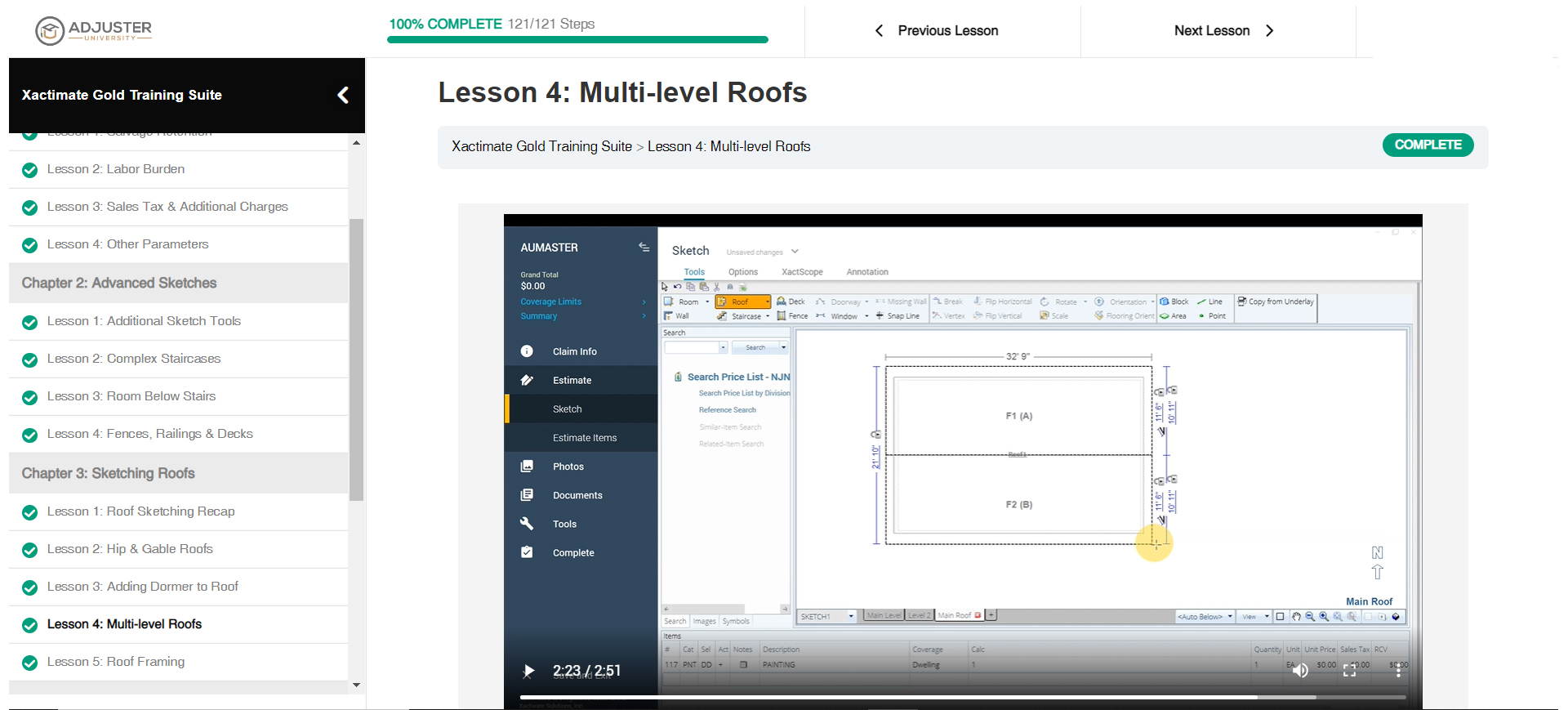This screenshot has width=1568, height=710.
Task: Click the green COMPLETE button
Action: (1427, 145)
